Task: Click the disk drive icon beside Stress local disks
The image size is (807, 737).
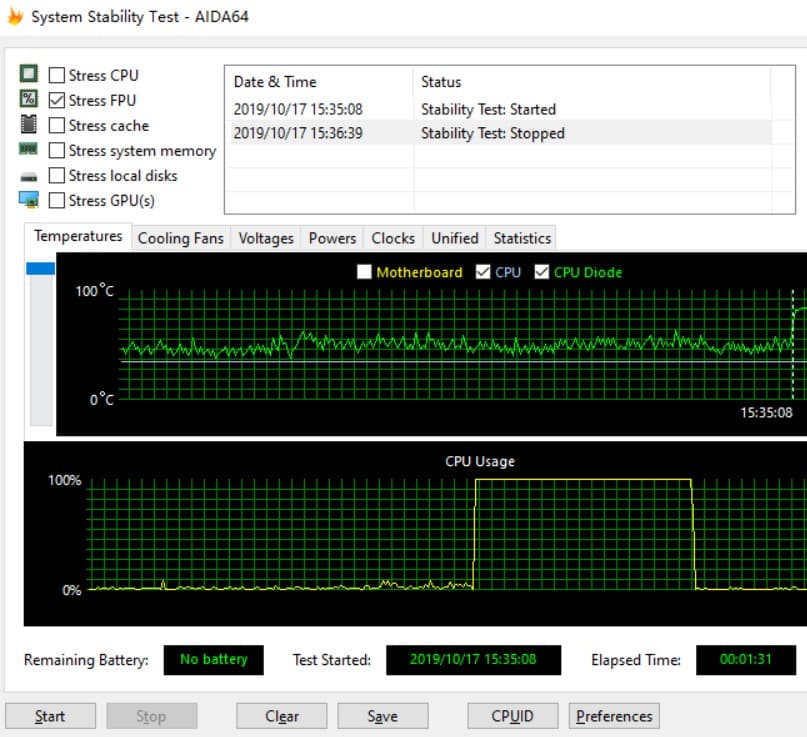Action: coord(29,178)
